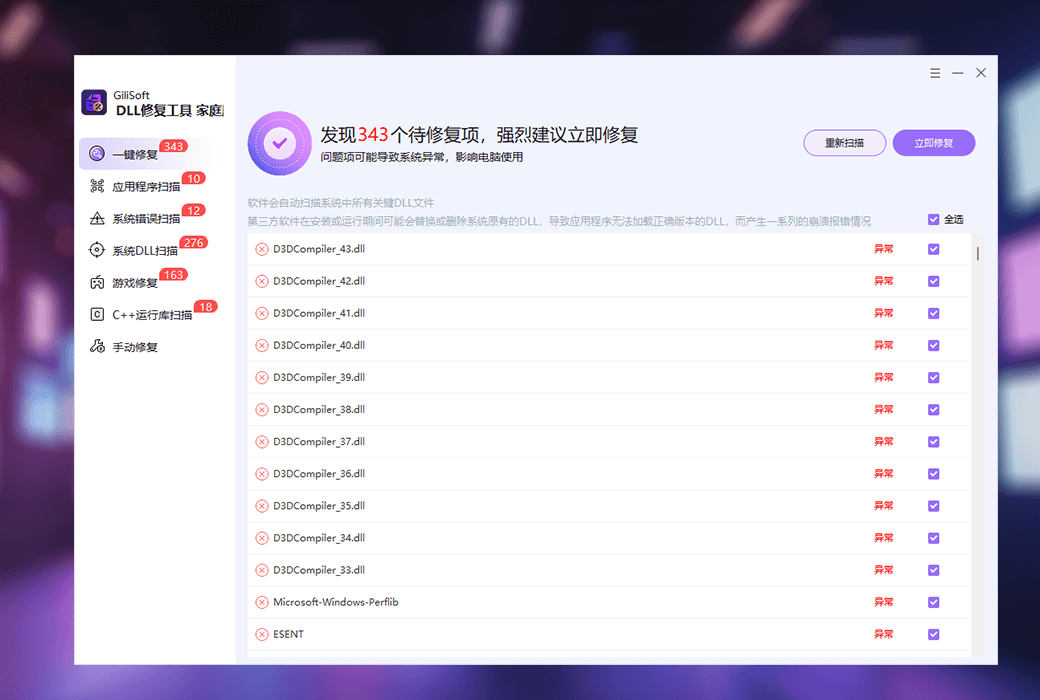Screen dimensions: 1040x700
Task: Minimize the DLL repair tool window
Action: (x=958, y=73)
